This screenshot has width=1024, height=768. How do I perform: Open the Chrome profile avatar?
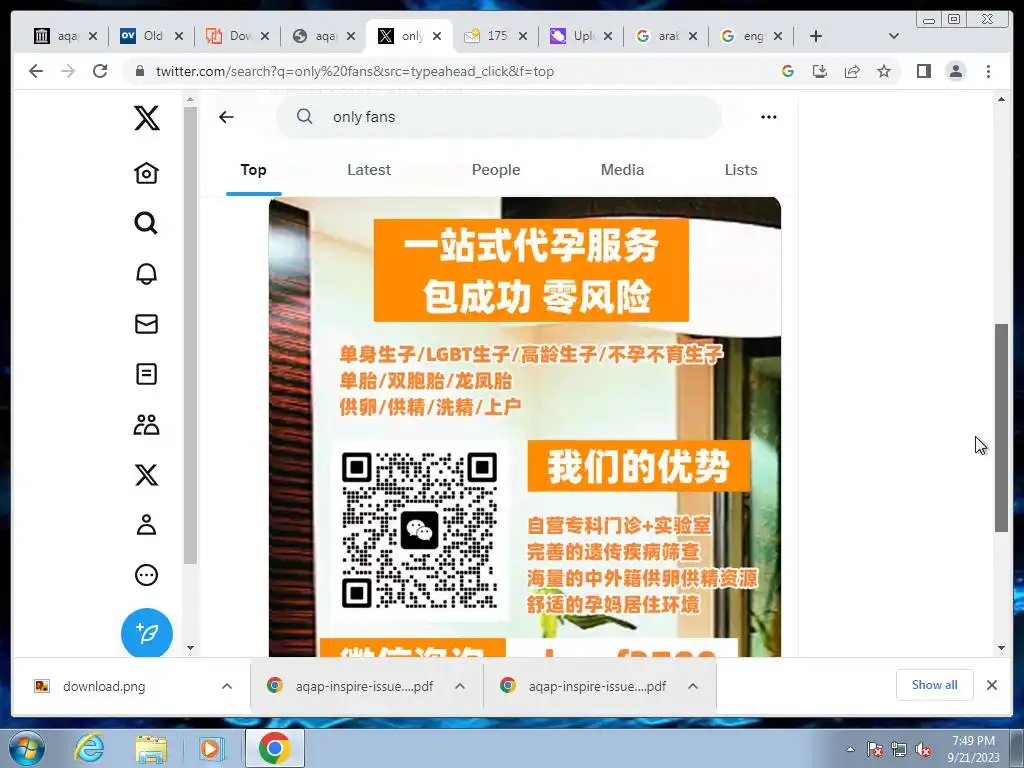(x=956, y=71)
